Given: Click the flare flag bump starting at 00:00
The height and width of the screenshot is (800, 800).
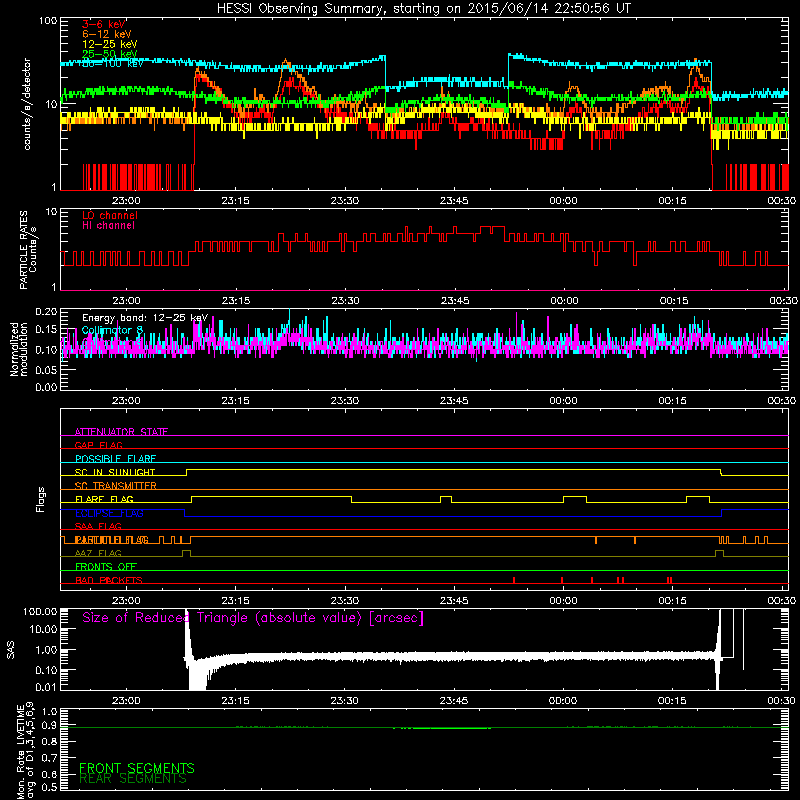Looking at the screenshot, I should pos(575,499).
